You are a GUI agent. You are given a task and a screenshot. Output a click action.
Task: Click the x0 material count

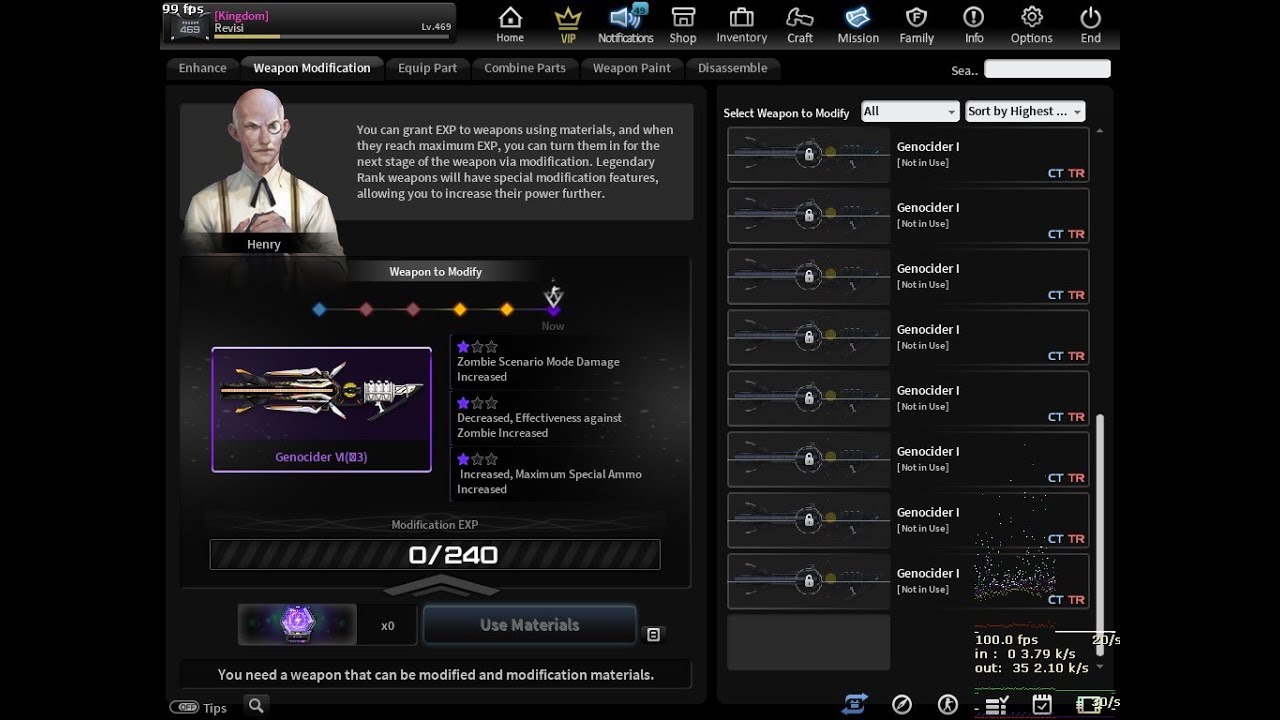tap(388, 626)
